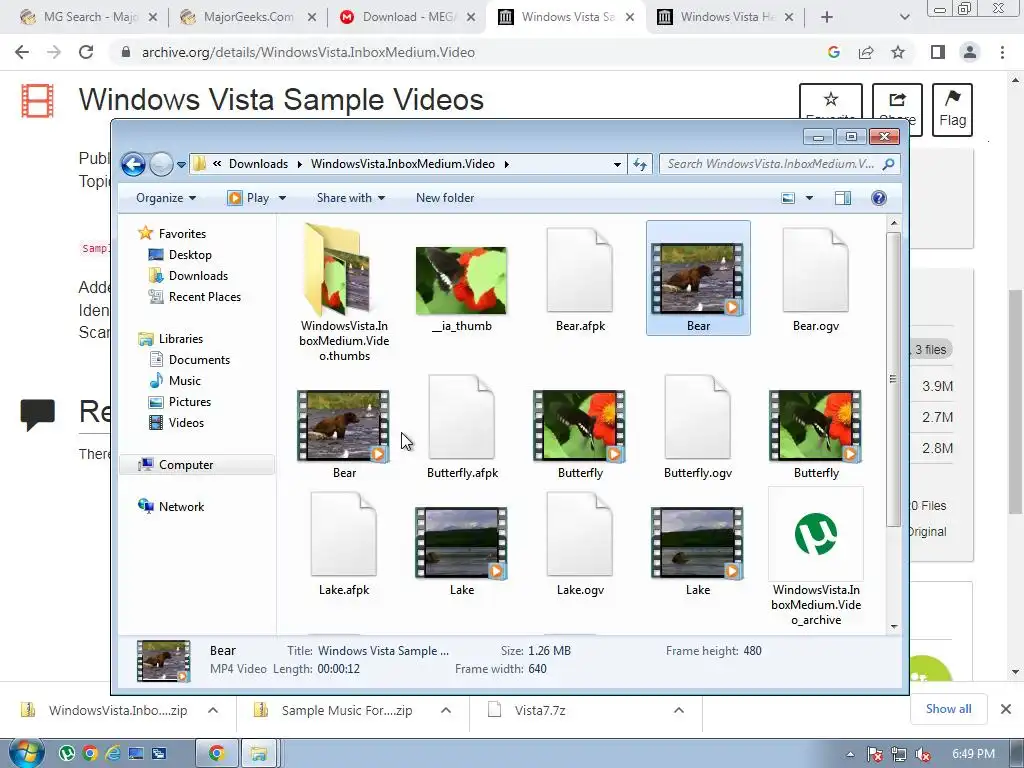Switch to MG Search browser tab

89,17
